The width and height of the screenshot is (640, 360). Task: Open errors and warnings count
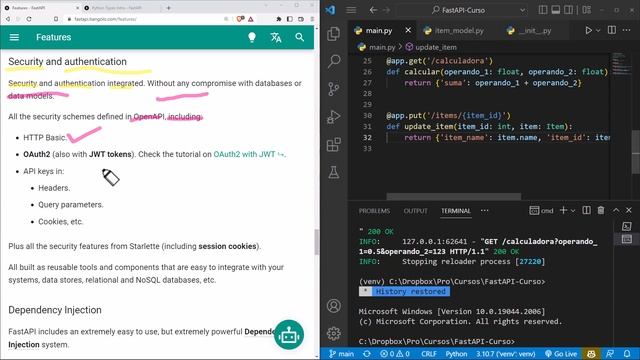(x=395, y=353)
